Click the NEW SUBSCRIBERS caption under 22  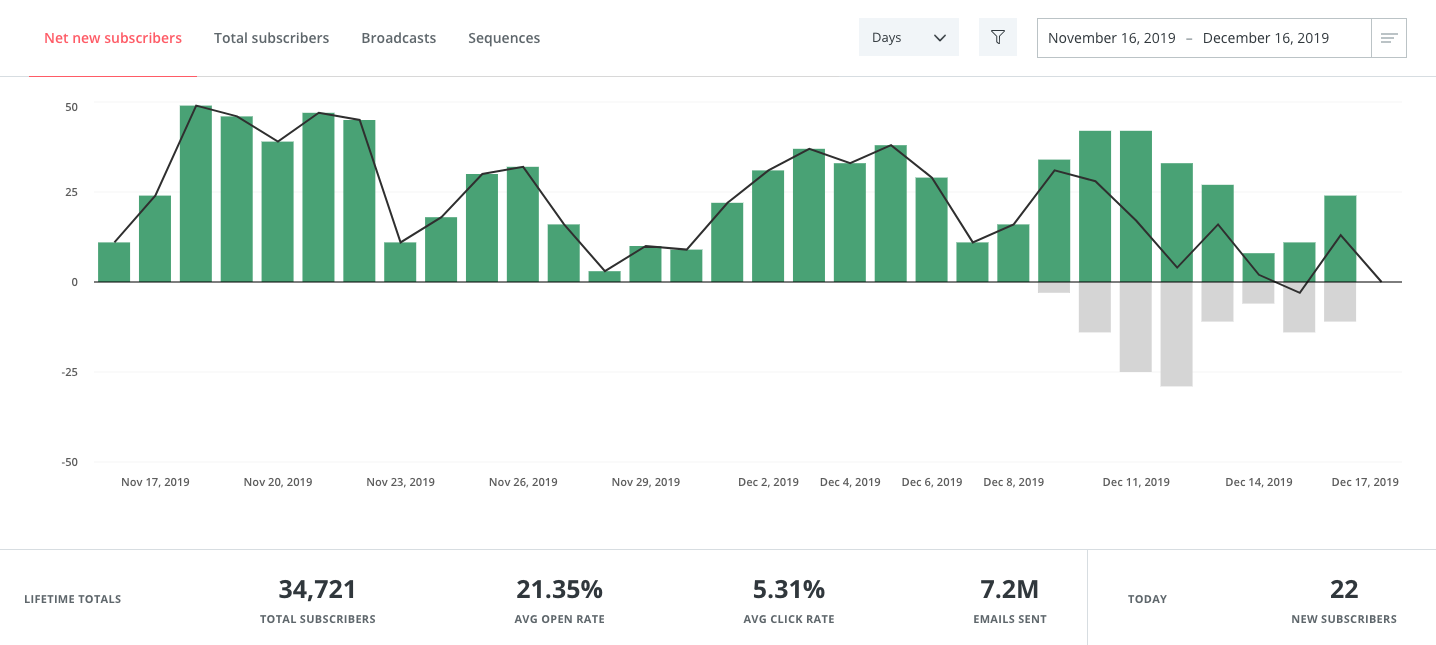click(1344, 620)
